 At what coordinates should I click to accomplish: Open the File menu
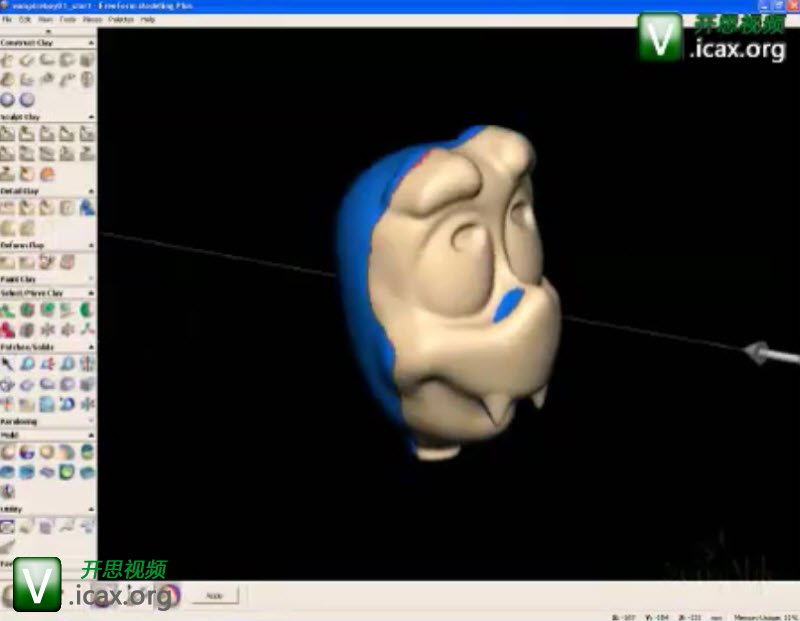coord(7,19)
